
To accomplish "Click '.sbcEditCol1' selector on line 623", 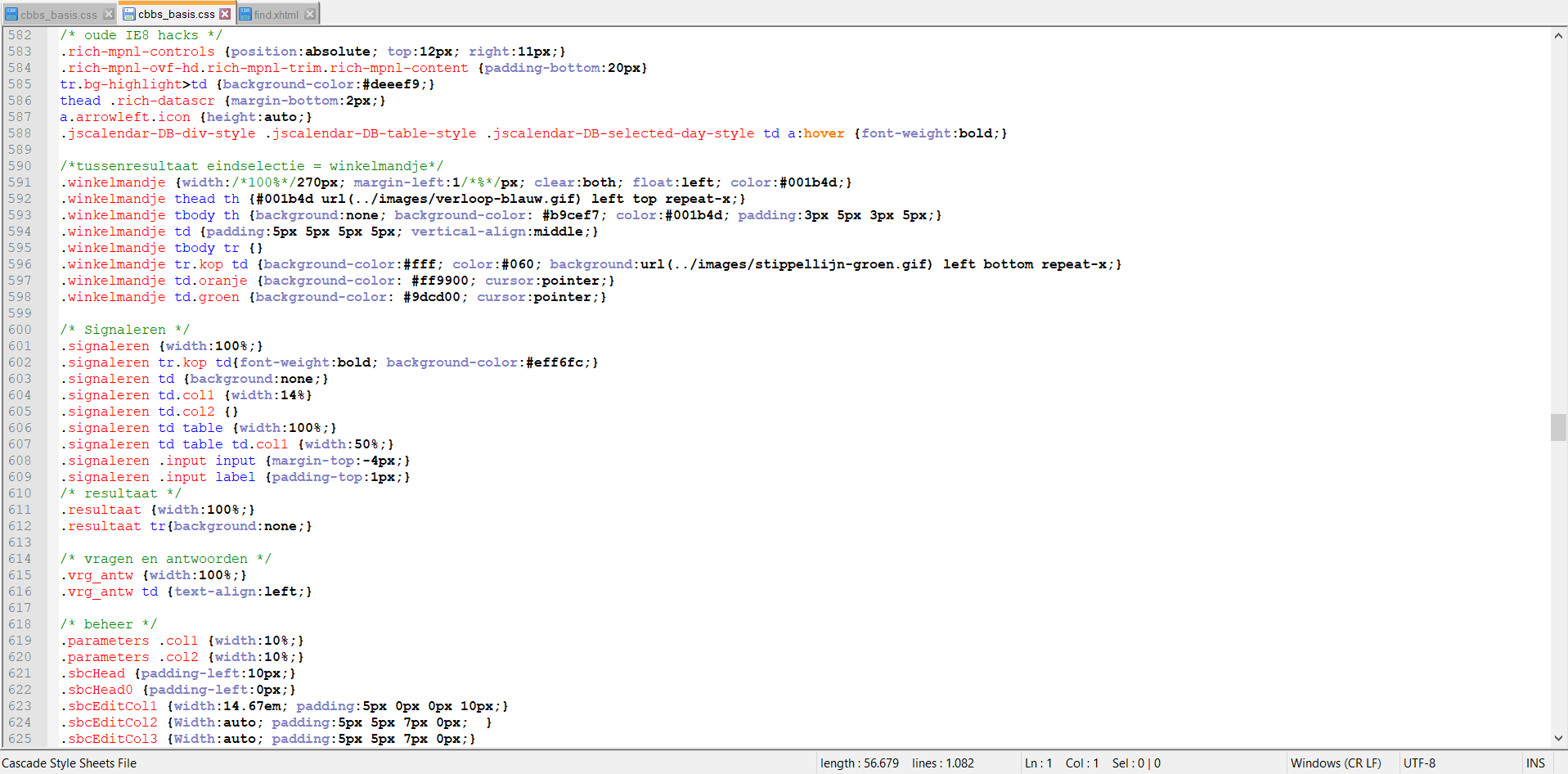I will click(108, 706).
